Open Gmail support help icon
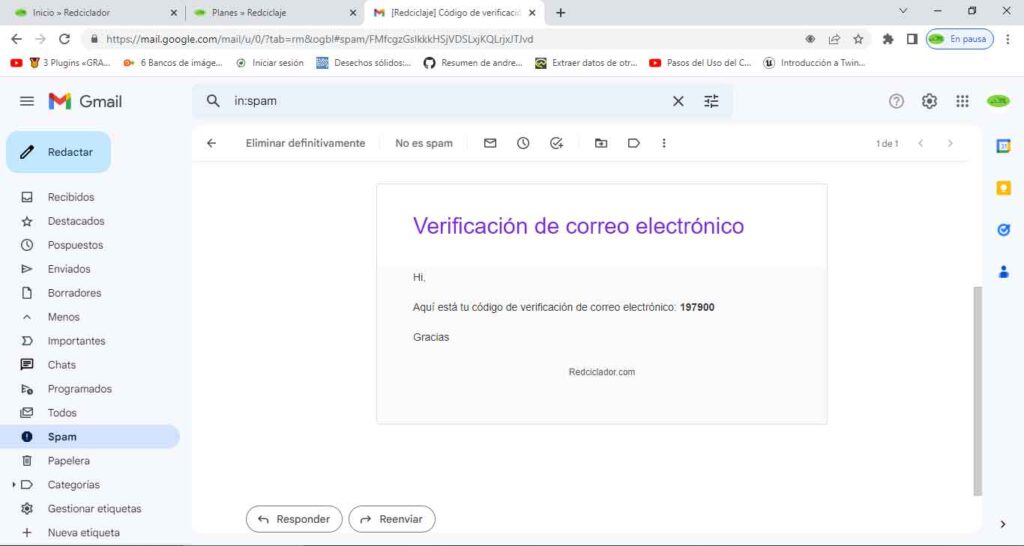The width and height of the screenshot is (1024, 546). 896,101
